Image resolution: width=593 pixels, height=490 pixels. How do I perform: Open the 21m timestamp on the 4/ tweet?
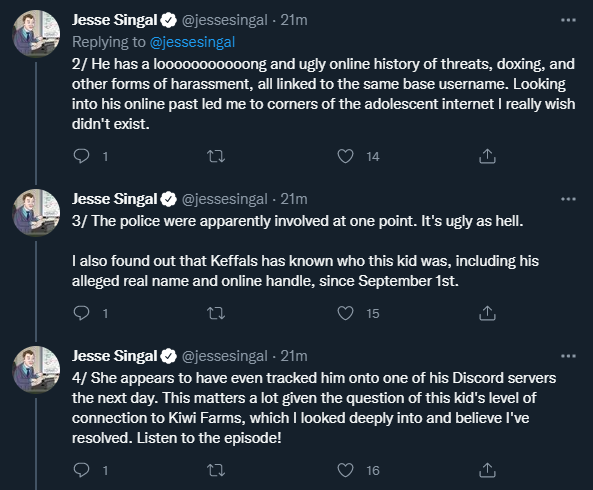(294, 356)
